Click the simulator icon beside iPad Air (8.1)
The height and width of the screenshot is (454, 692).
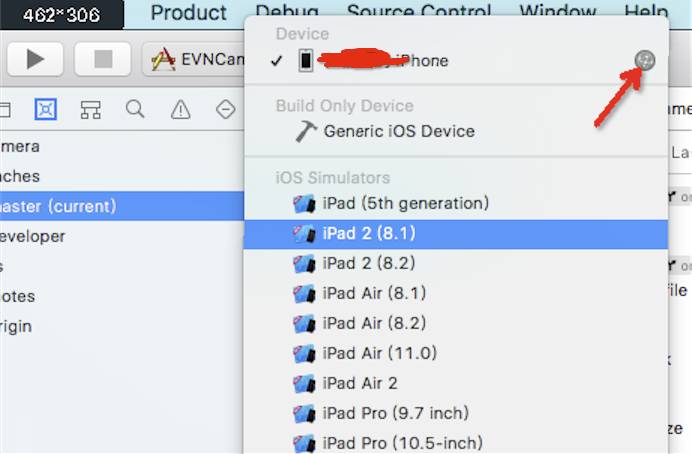(x=304, y=293)
